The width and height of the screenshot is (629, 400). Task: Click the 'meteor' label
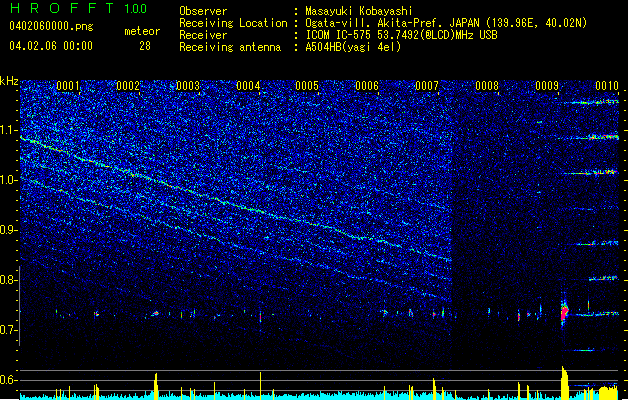pyautogui.click(x=142, y=31)
